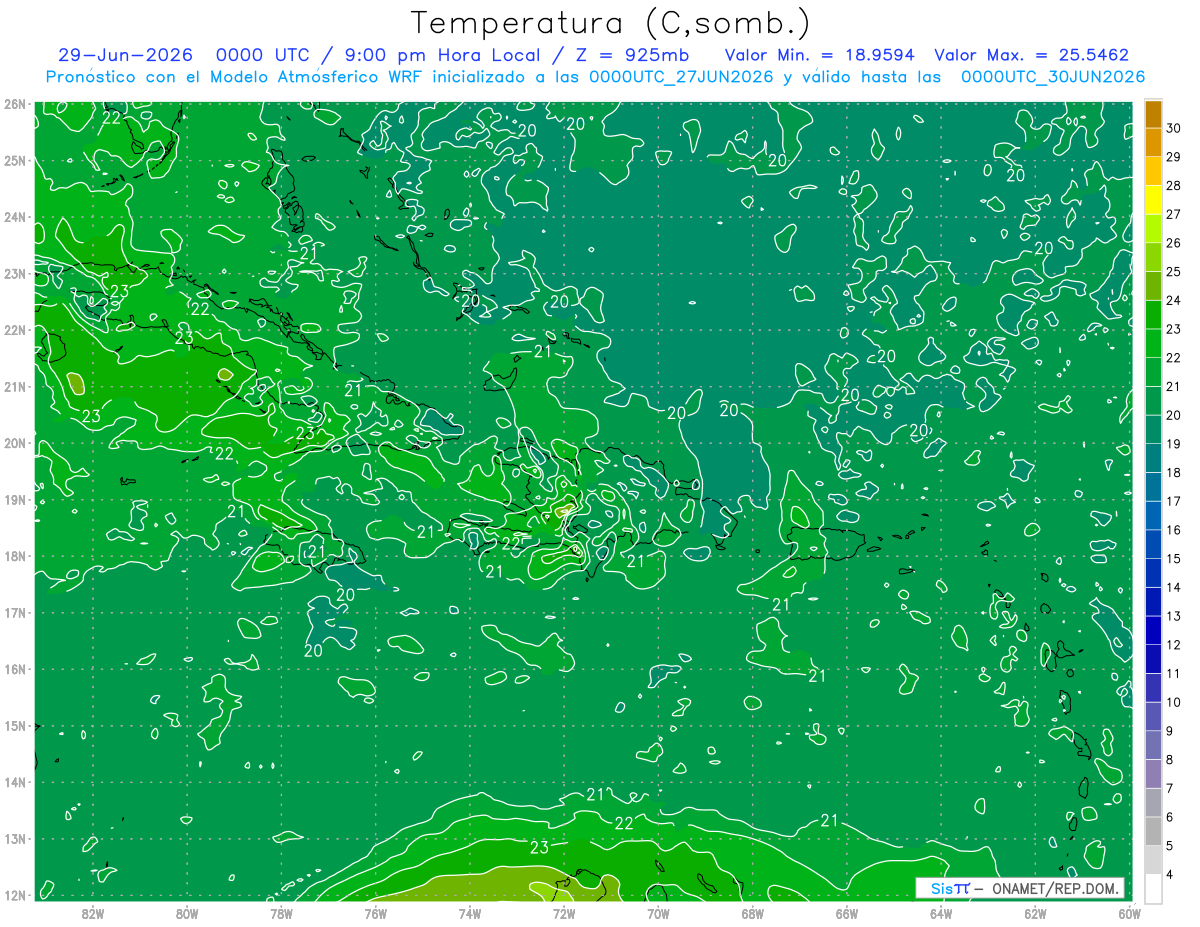Click the SisPI logo in the credit box
The image size is (1200, 927).
coord(950,888)
